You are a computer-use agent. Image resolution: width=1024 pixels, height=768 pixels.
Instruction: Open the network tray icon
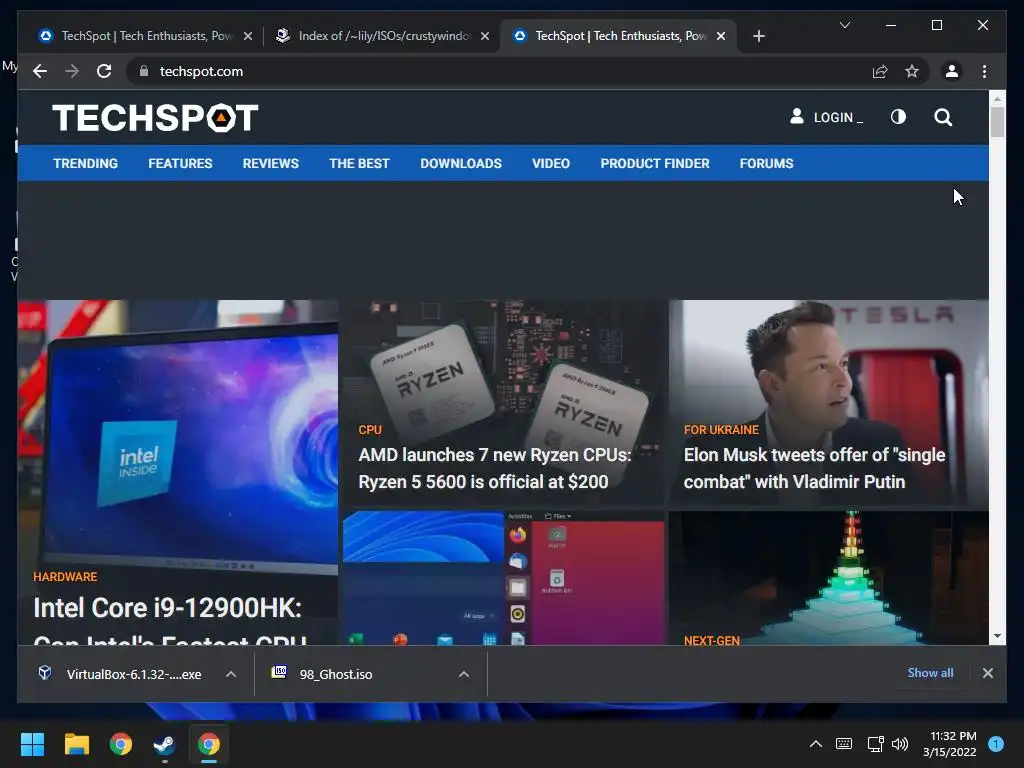(875, 744)
